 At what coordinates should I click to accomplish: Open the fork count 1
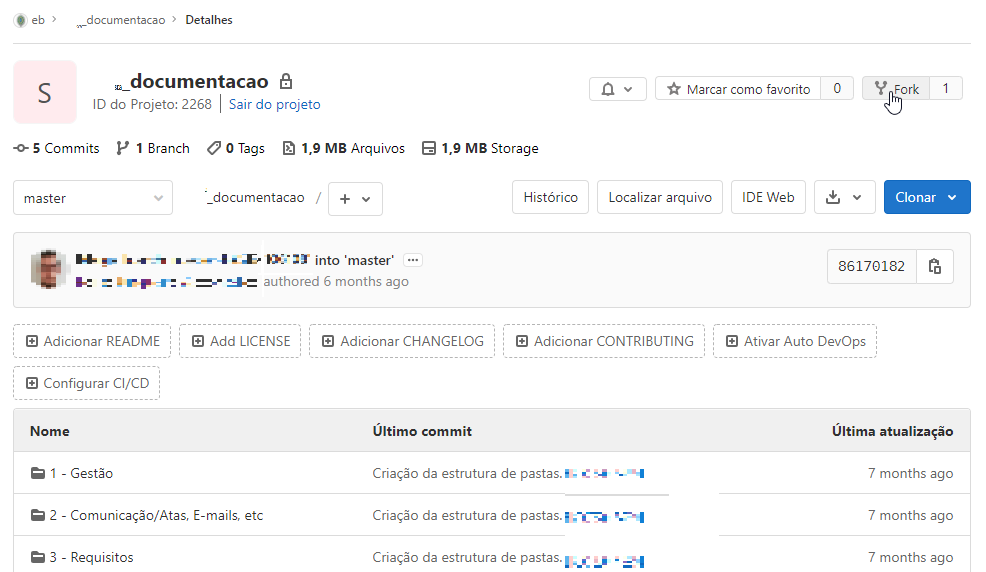[x=946, y=89]
